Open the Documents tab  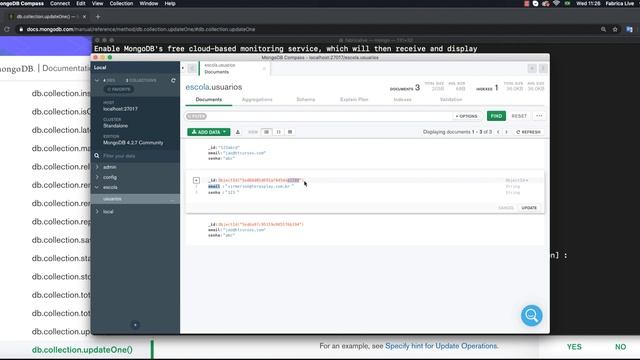click(x=209, y=100)
